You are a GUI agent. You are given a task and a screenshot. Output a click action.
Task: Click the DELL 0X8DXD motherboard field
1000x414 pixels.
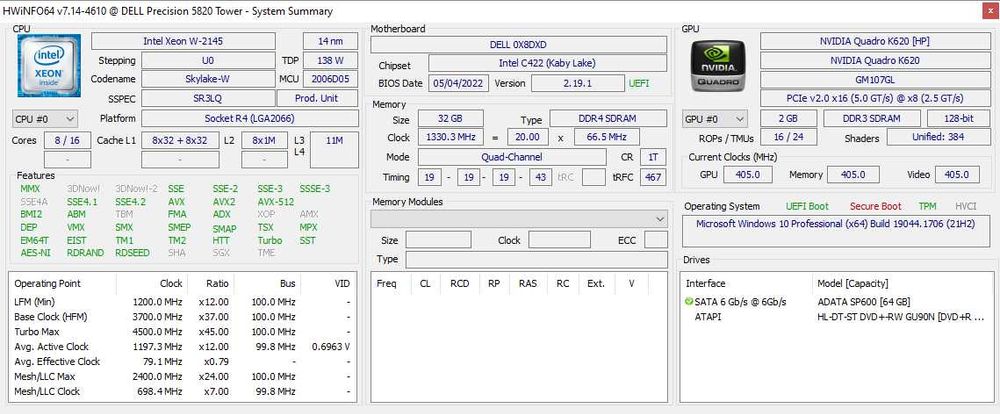(x=518, y=45)
